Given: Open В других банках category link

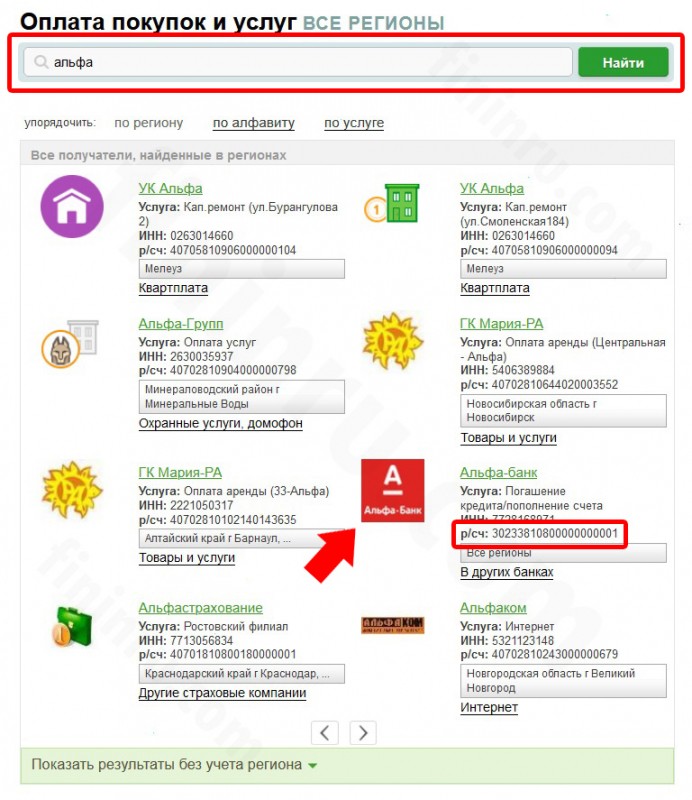Looking at the screenshot, I should pos(507,572).
